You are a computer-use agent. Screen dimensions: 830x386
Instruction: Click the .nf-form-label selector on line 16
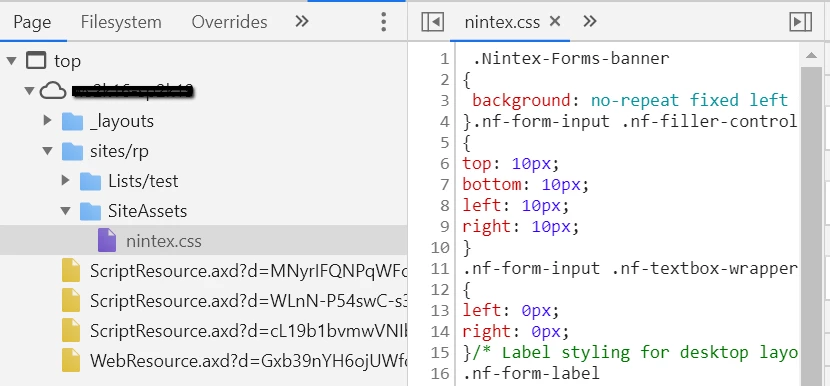[531, 373]
